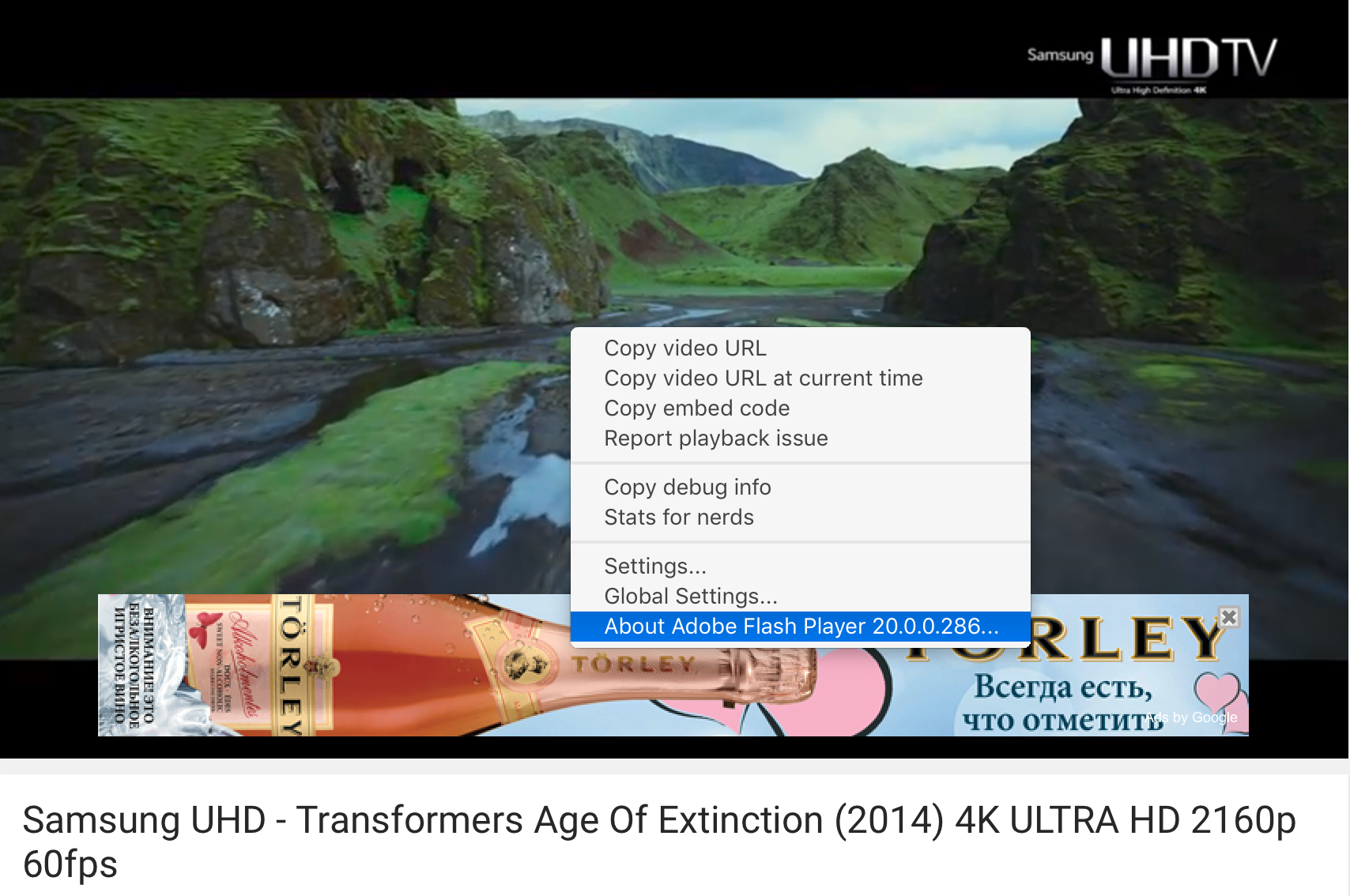Select 'Copy video URL' menu entry
Image resolution: width=1350 pixels, height=896 pixels.
pos(800,348)
